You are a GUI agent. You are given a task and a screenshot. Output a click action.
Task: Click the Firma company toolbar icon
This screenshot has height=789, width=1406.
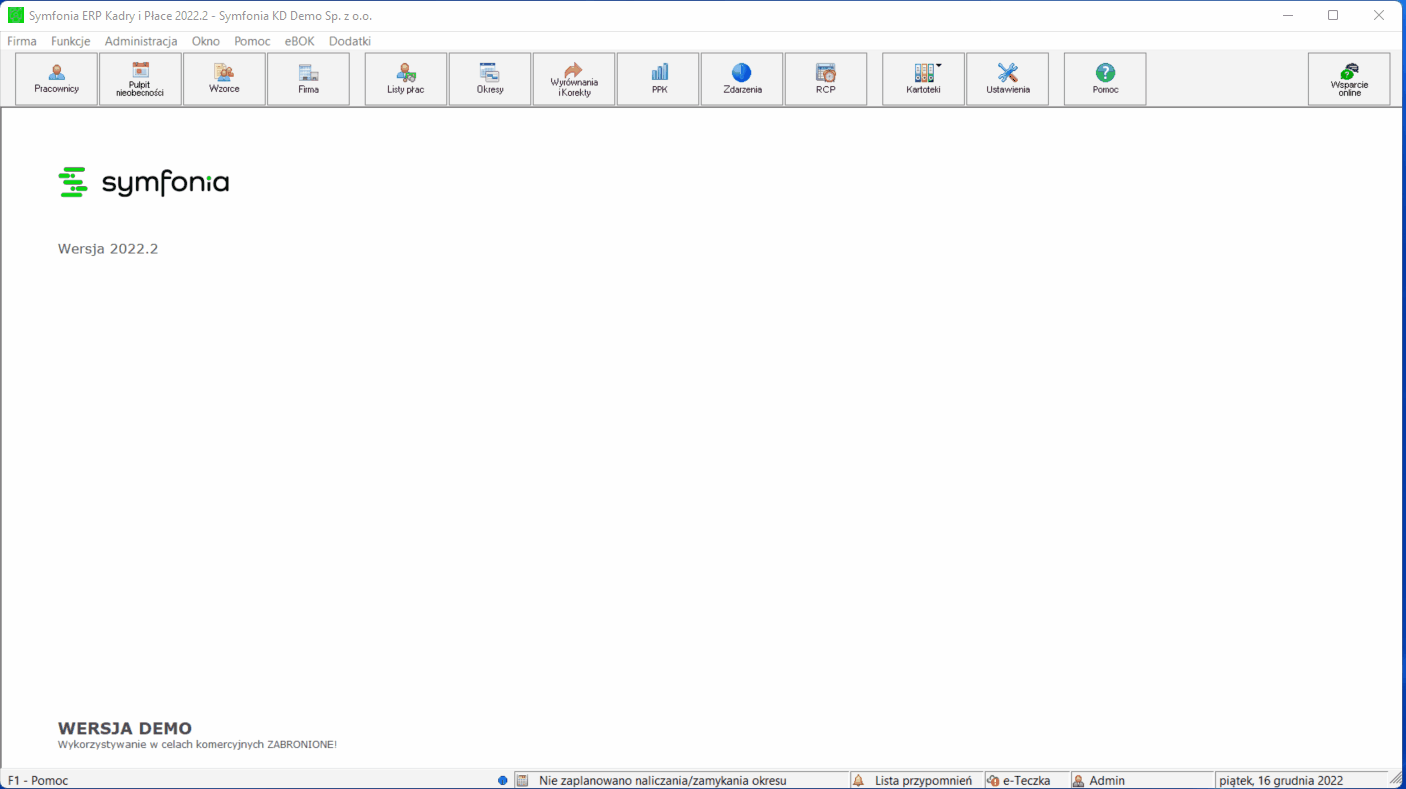(309, 79)
